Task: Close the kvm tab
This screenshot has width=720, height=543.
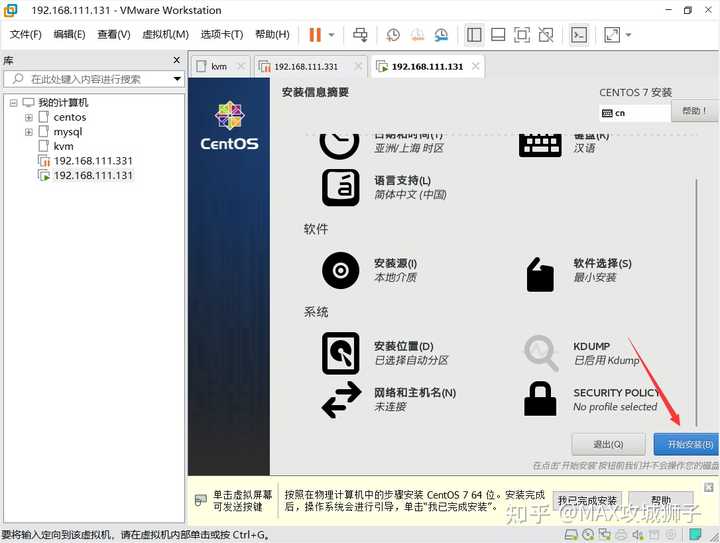Action: (241, 67)
